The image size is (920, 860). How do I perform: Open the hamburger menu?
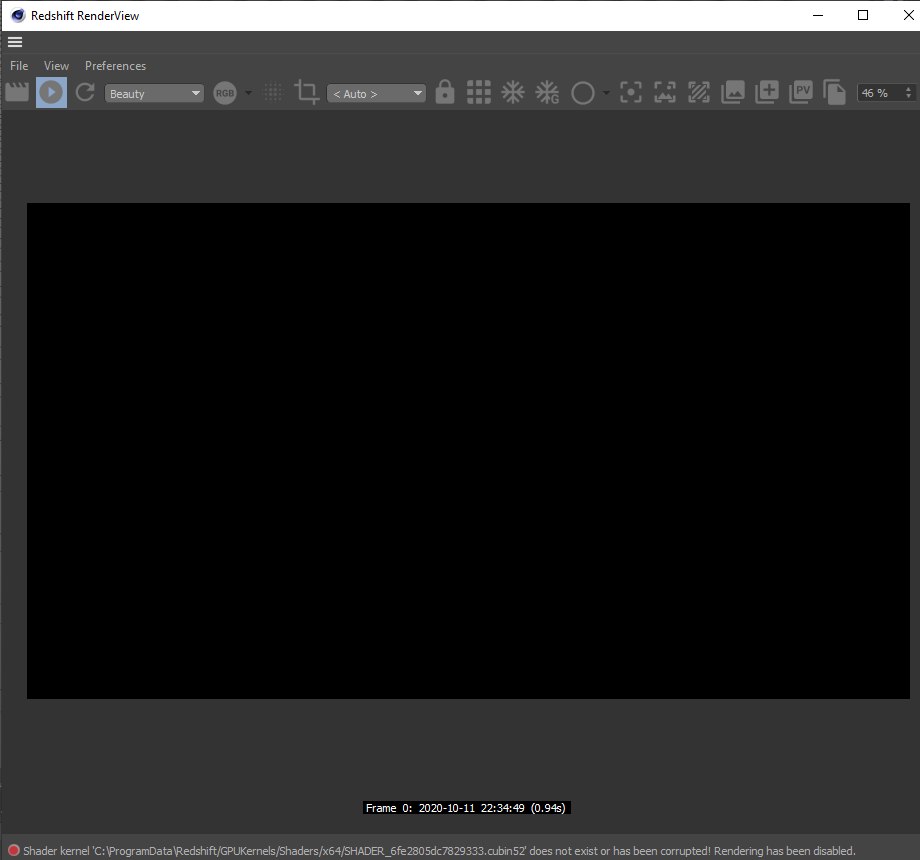[15, 42]
